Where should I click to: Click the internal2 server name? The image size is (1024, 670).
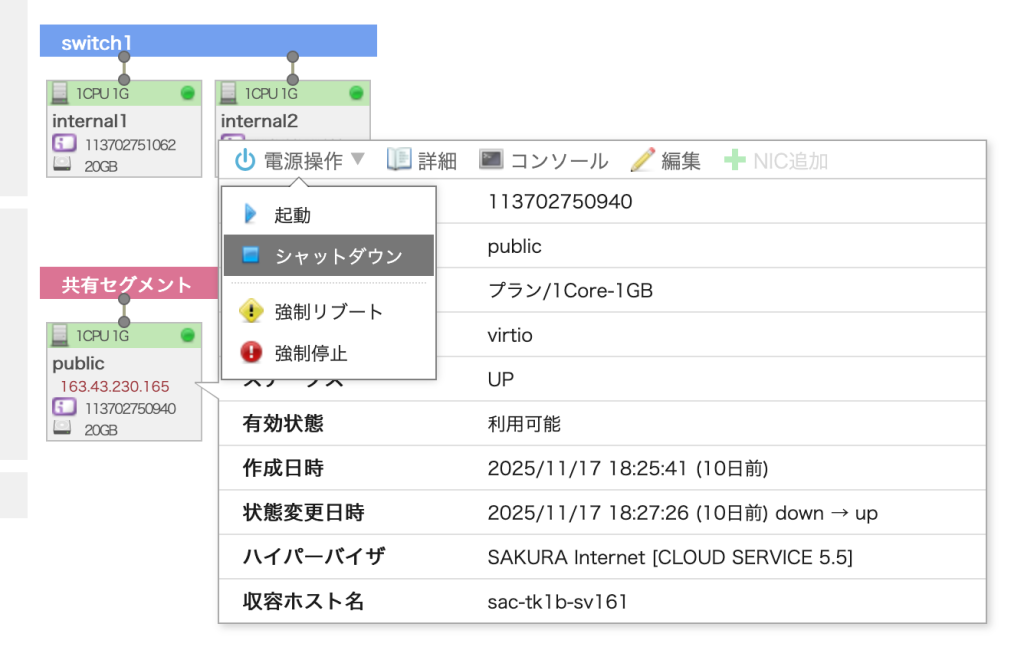[x=259, y=121]
